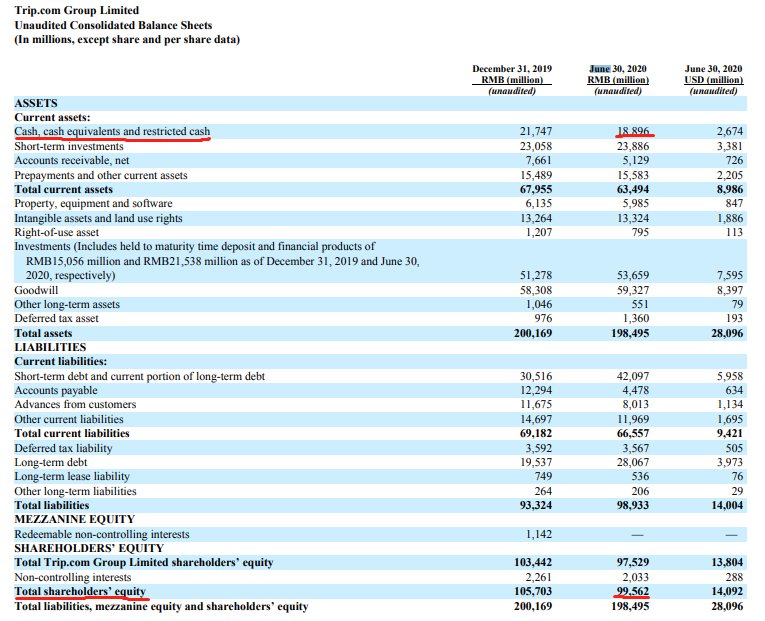Click the 'Redeemable non-controlling interests' row label
The image size is (765, 621).
(102, 534)
